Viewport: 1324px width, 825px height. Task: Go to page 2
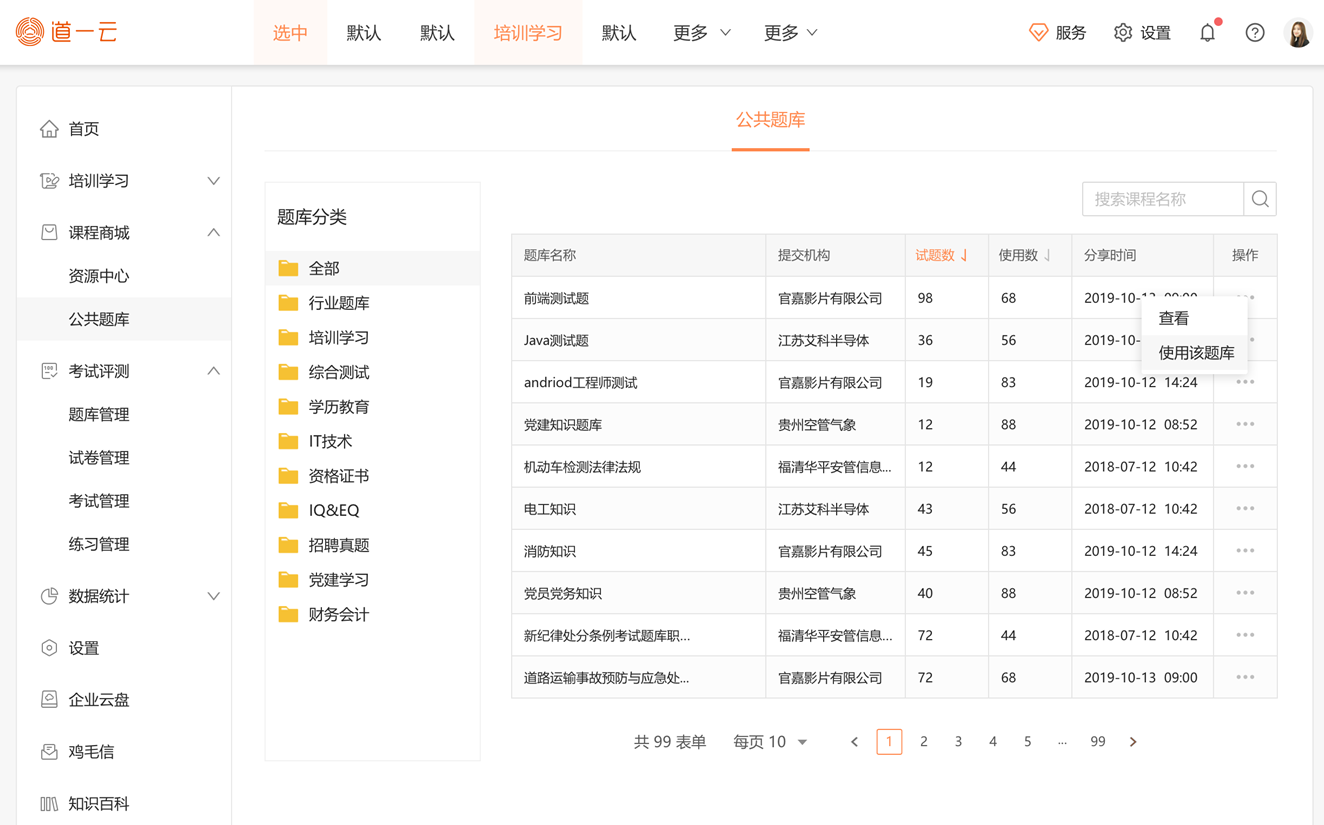(923, 742)
